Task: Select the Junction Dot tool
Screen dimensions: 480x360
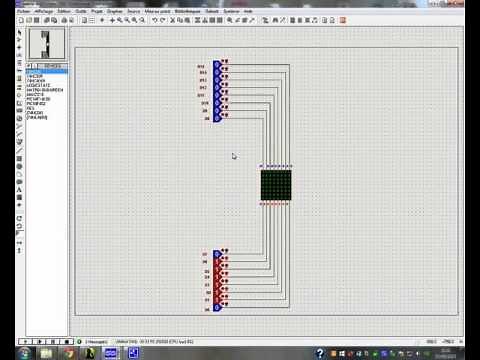Action: (x=19, y=47)
